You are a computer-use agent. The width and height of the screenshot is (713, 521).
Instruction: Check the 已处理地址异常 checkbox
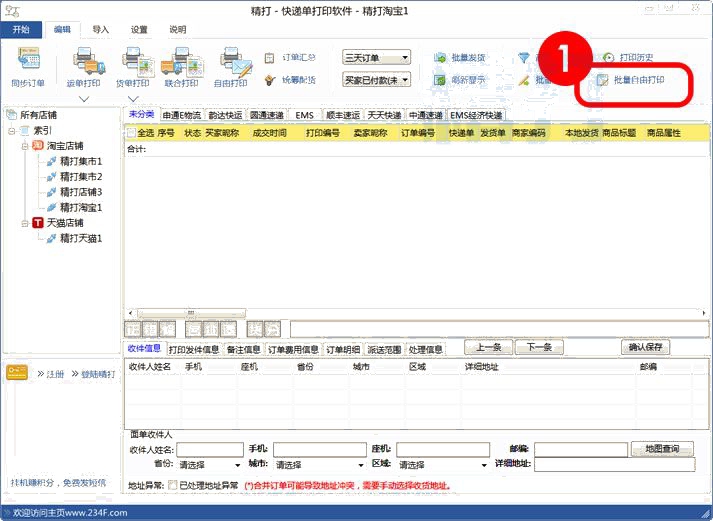coord(173,485)
